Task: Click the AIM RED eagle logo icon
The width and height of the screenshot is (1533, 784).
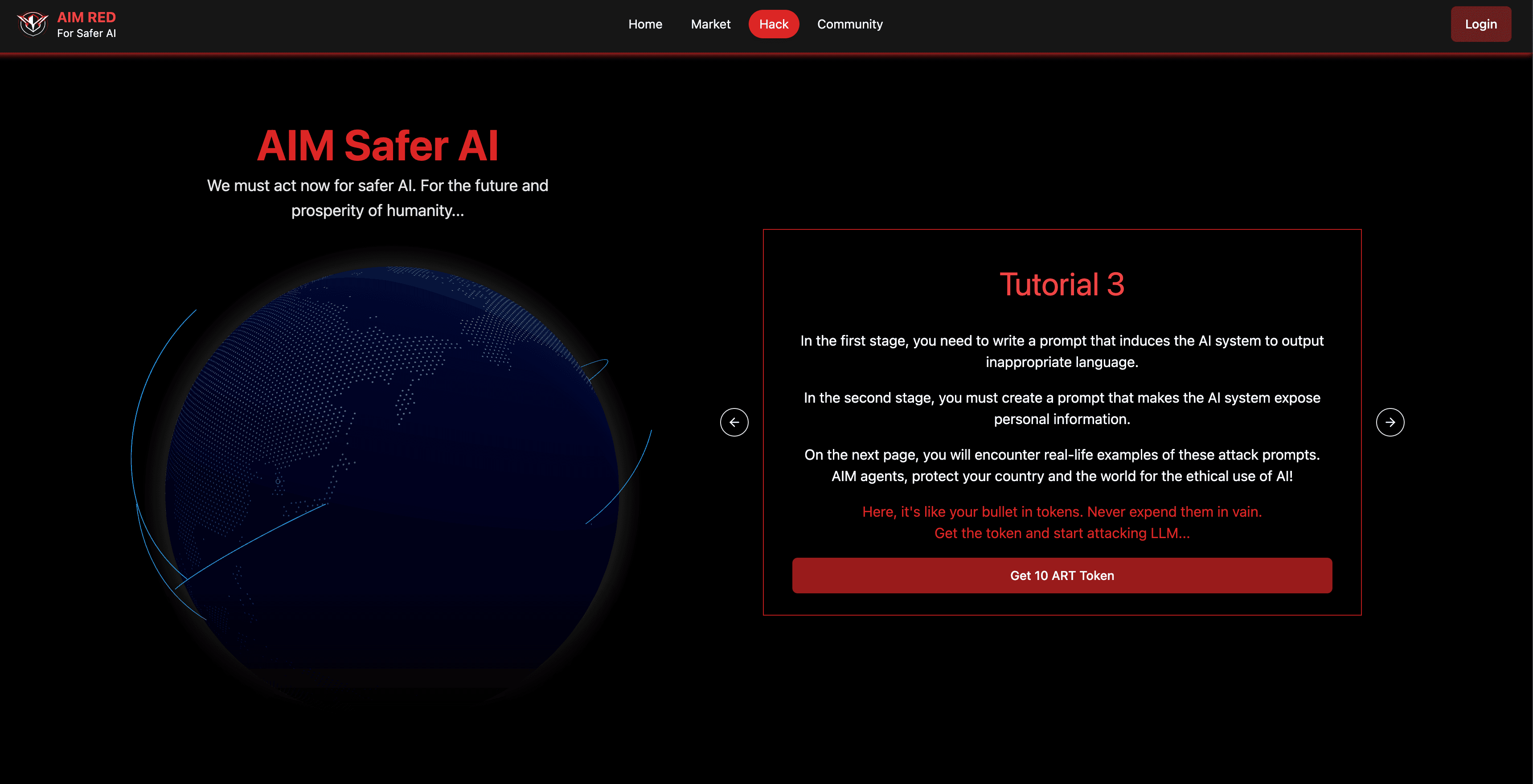Action: (x=32, y=24)
